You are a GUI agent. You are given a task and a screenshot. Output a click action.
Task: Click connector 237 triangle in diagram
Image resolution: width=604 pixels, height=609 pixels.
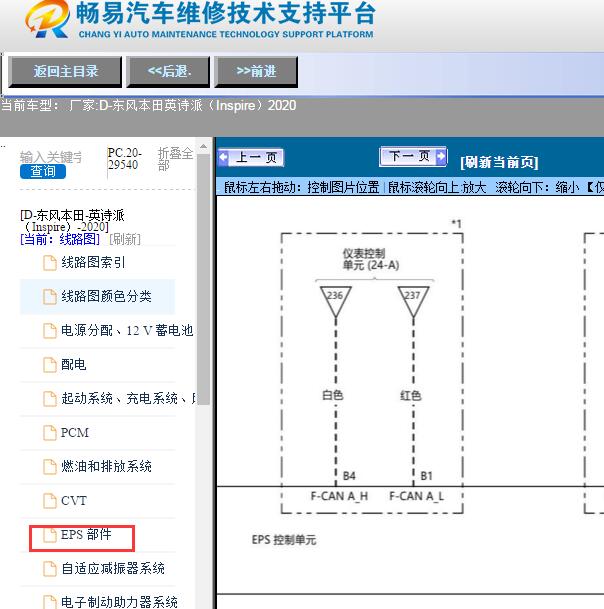click(413, 301)
